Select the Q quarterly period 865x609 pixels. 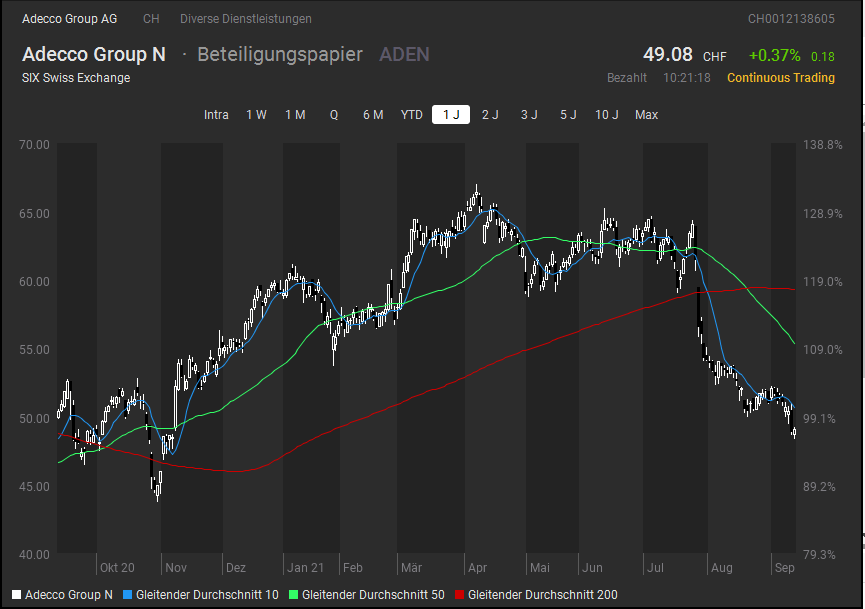click(333, 114)
